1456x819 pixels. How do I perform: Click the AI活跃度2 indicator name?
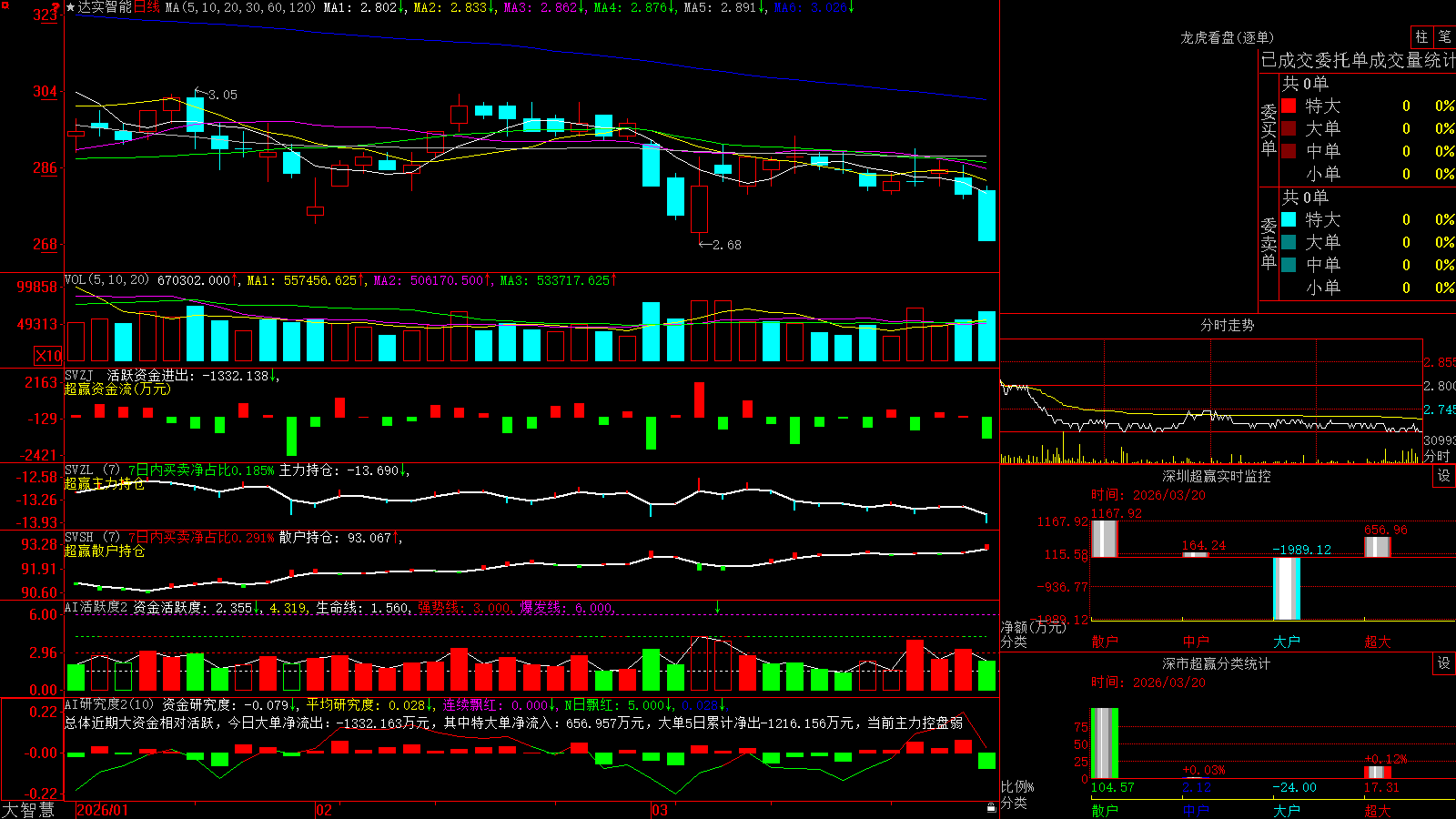click(x=96, y=608)
